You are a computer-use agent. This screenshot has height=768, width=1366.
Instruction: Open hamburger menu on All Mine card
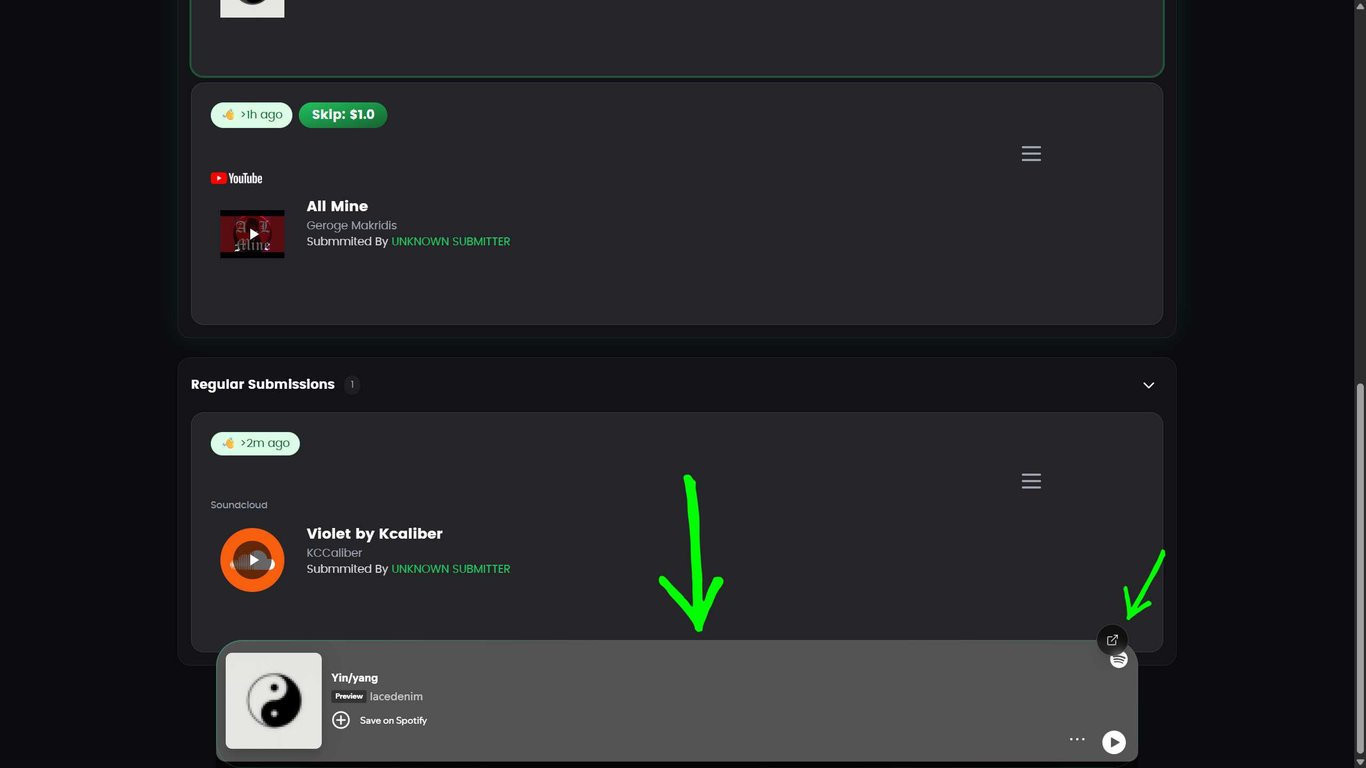1031,154
